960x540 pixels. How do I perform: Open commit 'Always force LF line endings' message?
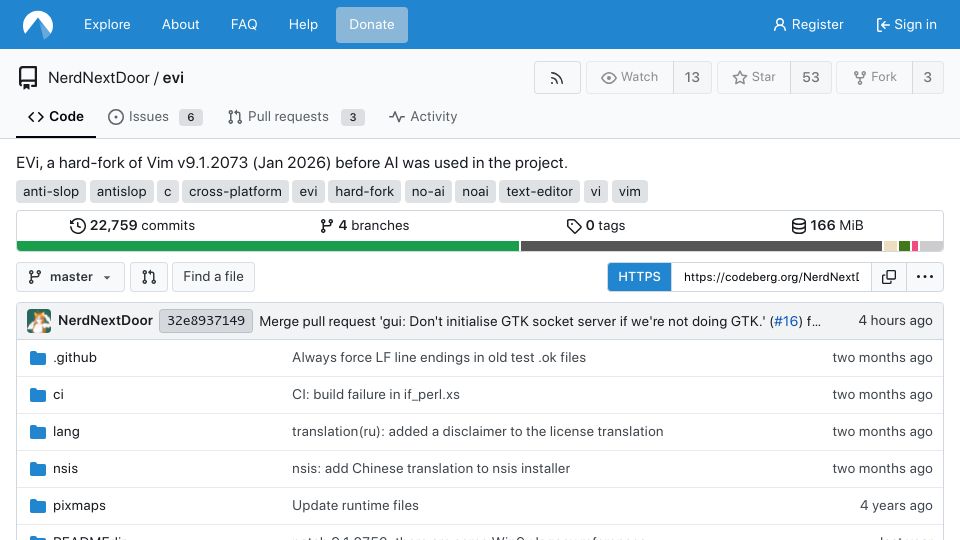pos(439,358)
